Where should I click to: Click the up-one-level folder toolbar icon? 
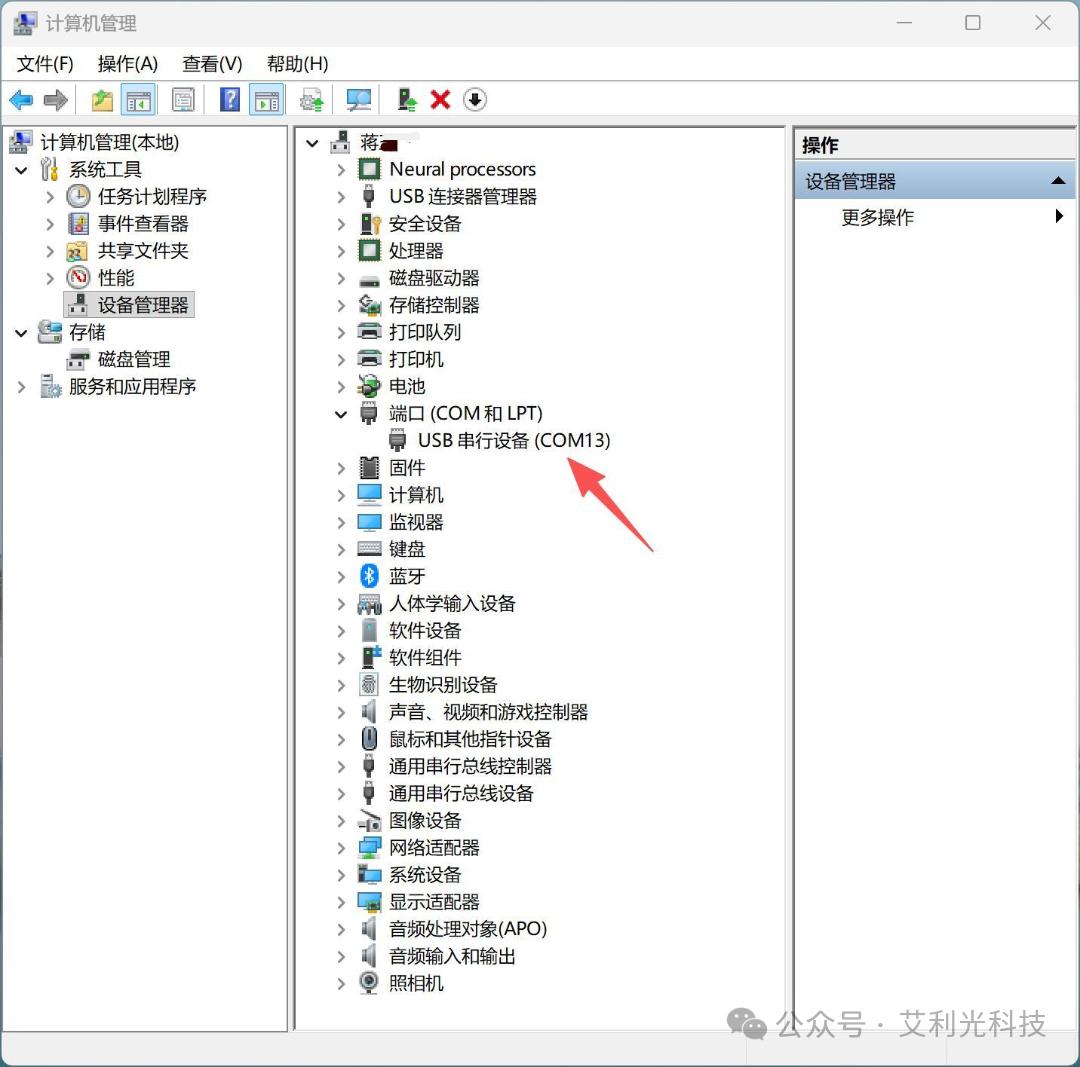click(x=103, y=101)
